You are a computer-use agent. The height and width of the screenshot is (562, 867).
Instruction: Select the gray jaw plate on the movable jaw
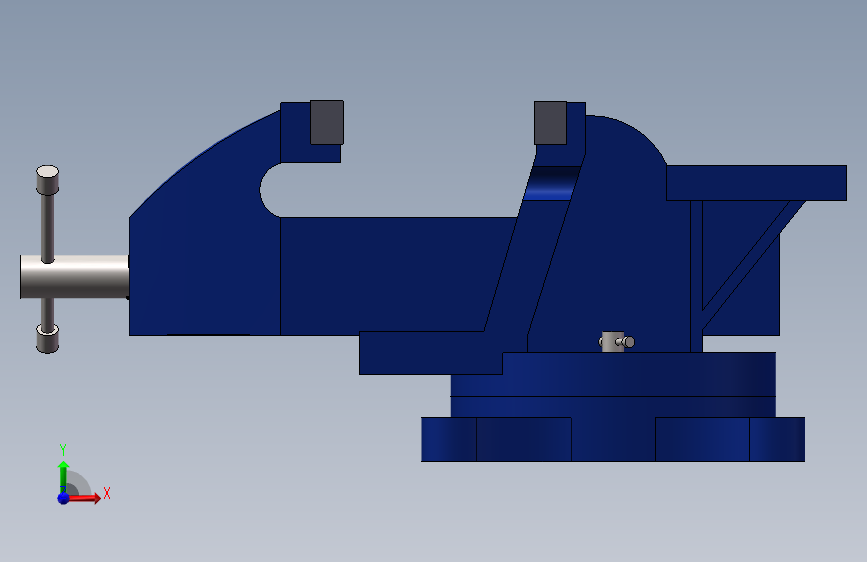pyautogui.click(x=327, y=122)
